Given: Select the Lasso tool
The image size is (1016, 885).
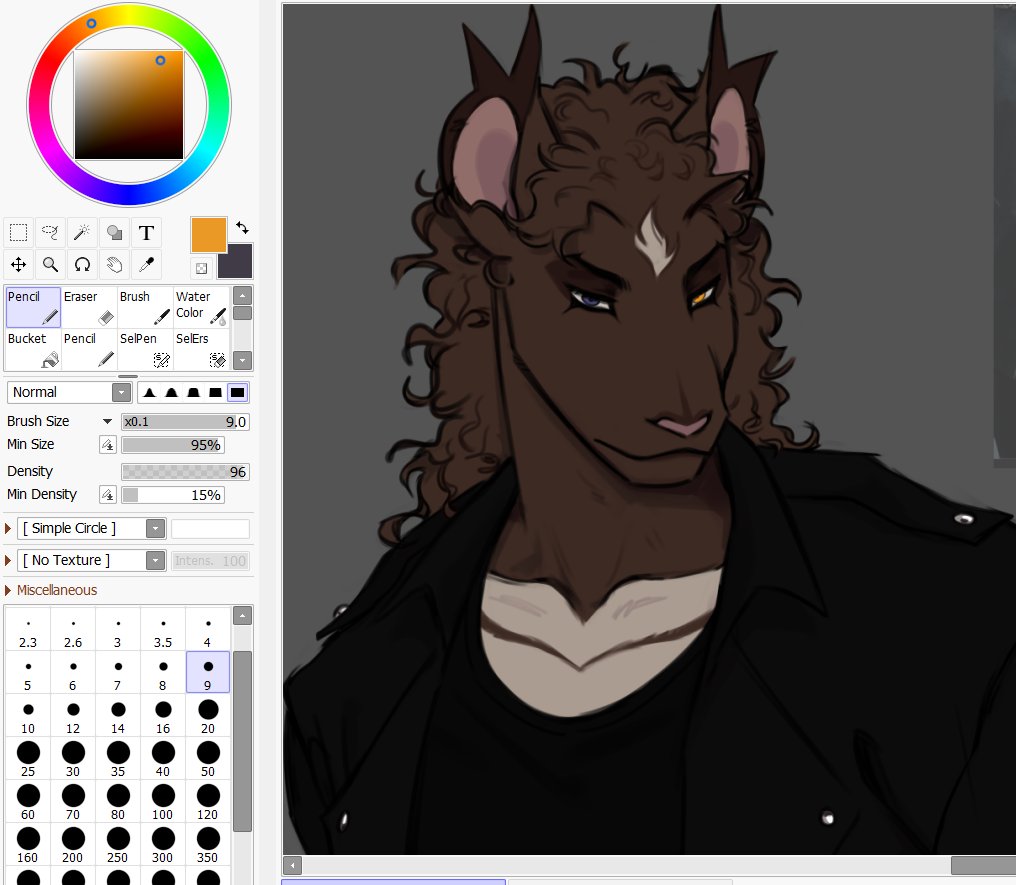Looking at the screenshot, I should coord(50,232).
